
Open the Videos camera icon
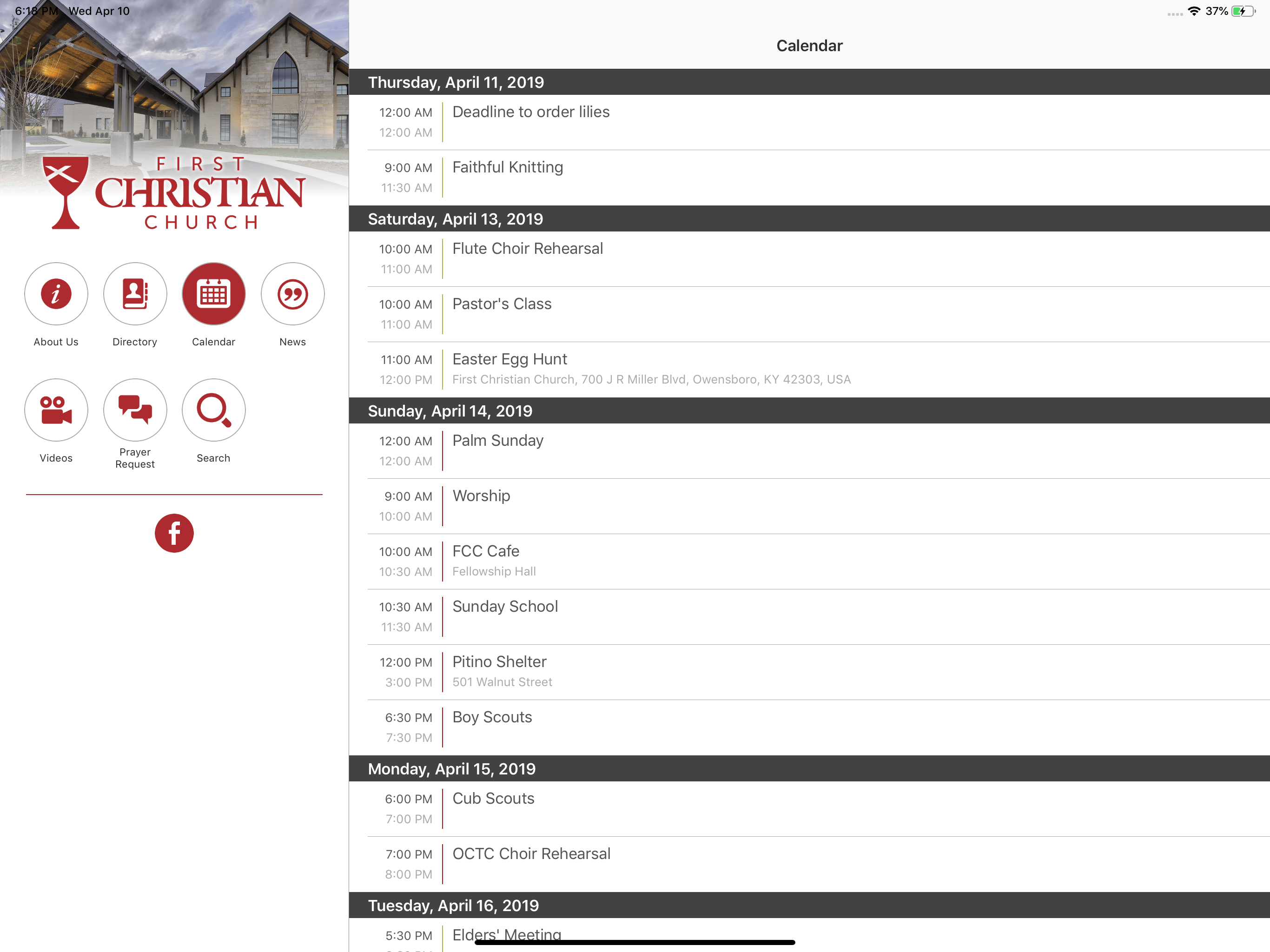[56, 410]
